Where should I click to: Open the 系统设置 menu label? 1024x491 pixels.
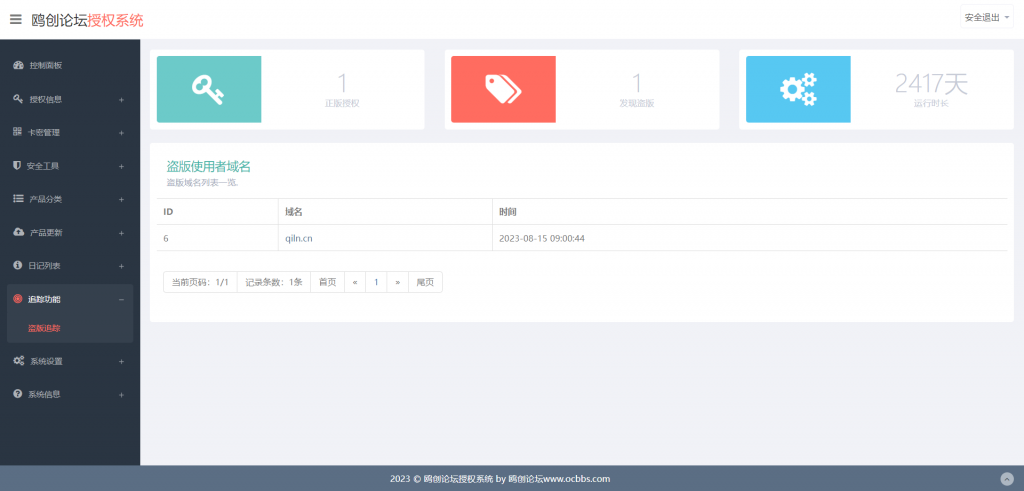coord(46,361)
